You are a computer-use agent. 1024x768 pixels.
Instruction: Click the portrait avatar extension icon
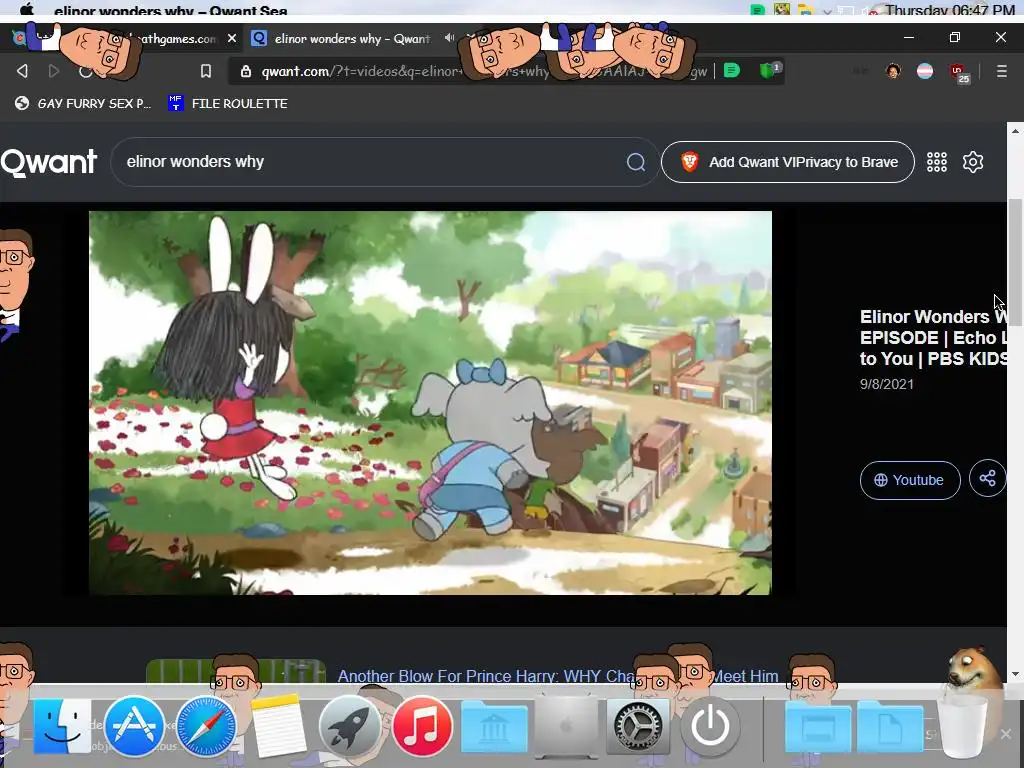893,71
